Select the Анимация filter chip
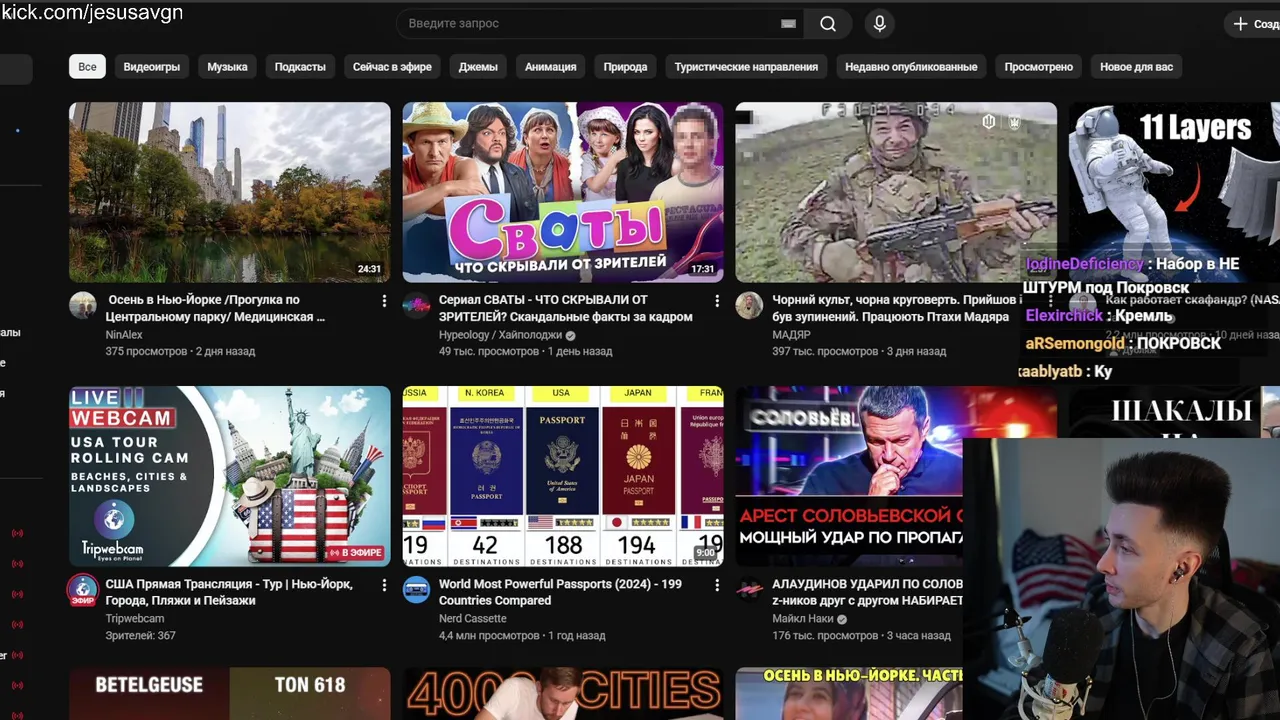The image size is (1280, 720). click(550, 67)
